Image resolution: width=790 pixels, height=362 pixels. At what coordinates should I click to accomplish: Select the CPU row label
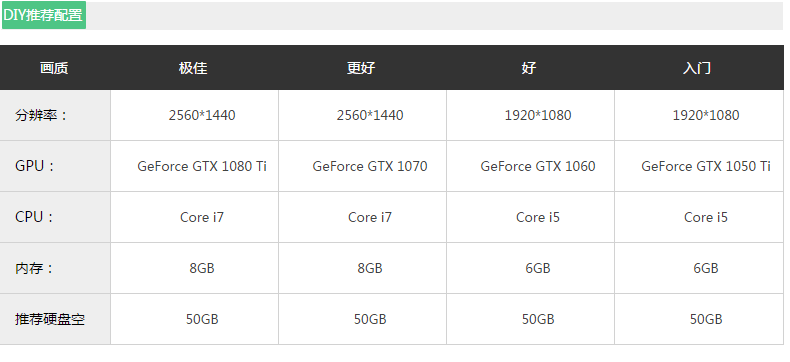pyautogui.click(x=35, y=217)
